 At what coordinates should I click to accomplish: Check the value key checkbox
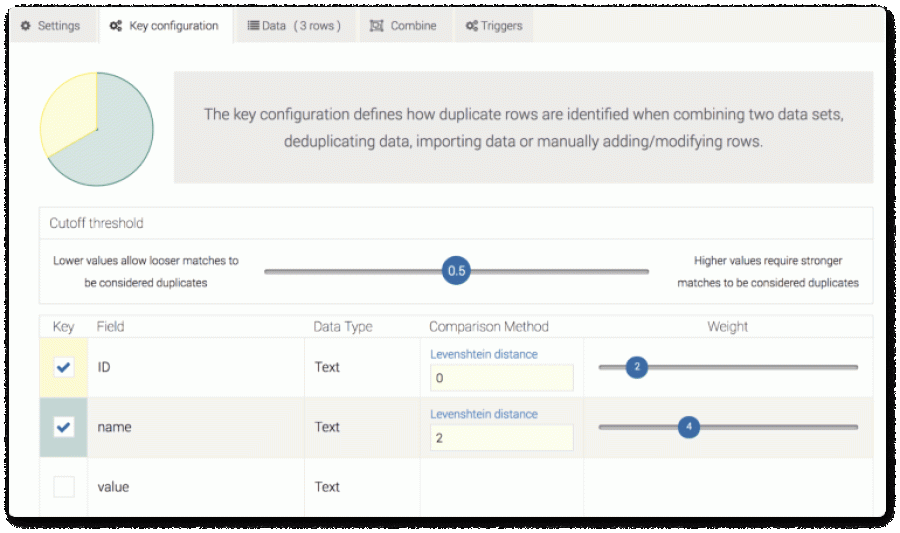pyautogui.click(x=64, y=487)
